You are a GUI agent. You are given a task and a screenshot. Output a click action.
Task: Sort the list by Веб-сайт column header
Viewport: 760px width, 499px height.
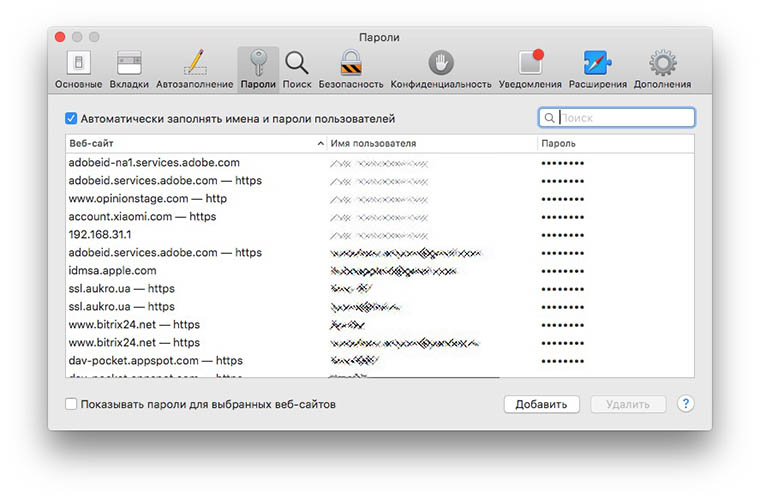tap(190, 144)
